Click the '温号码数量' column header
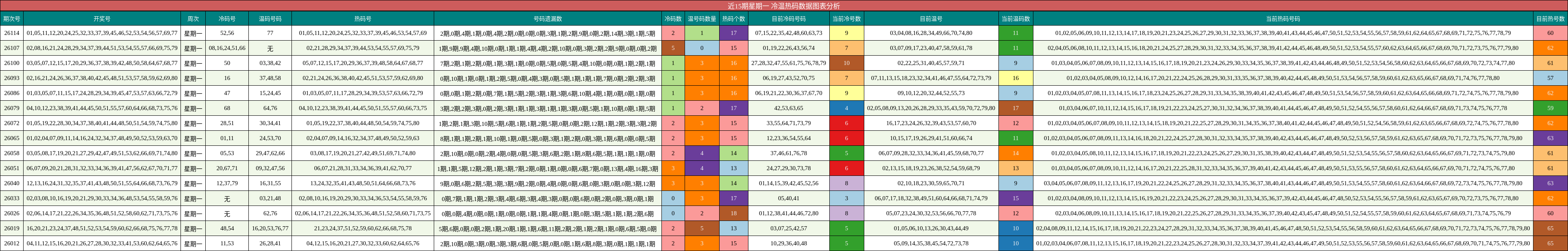Screen dimensions: 1568x251 tap(702, 19)
